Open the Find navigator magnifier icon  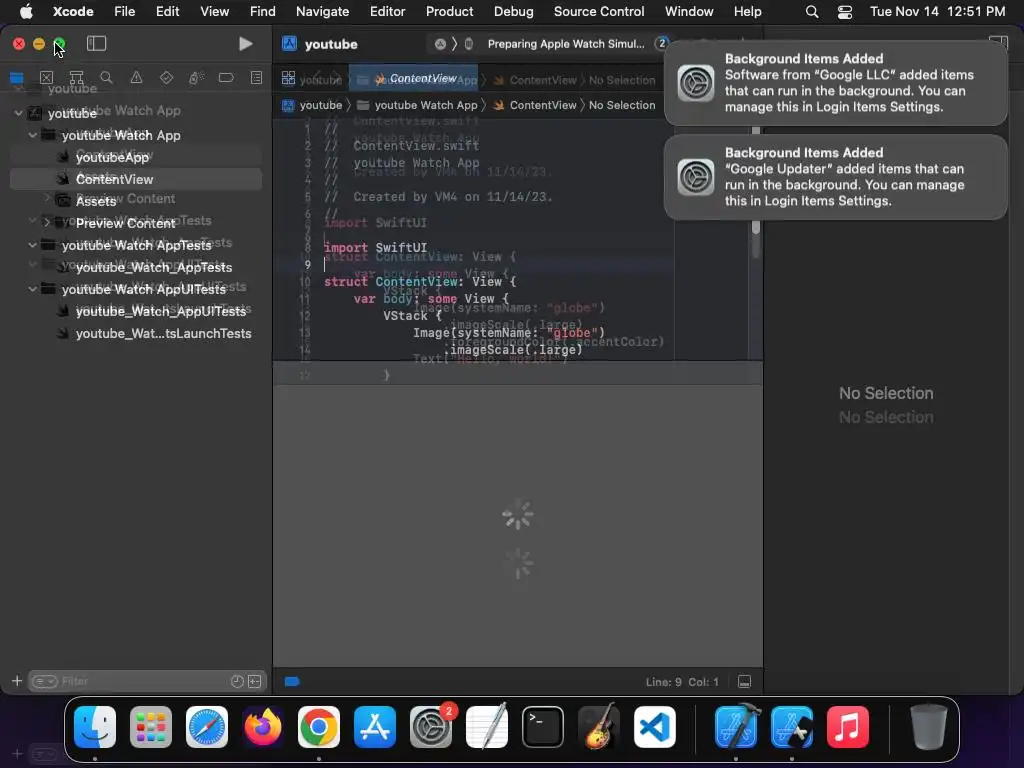coord(106,78)
